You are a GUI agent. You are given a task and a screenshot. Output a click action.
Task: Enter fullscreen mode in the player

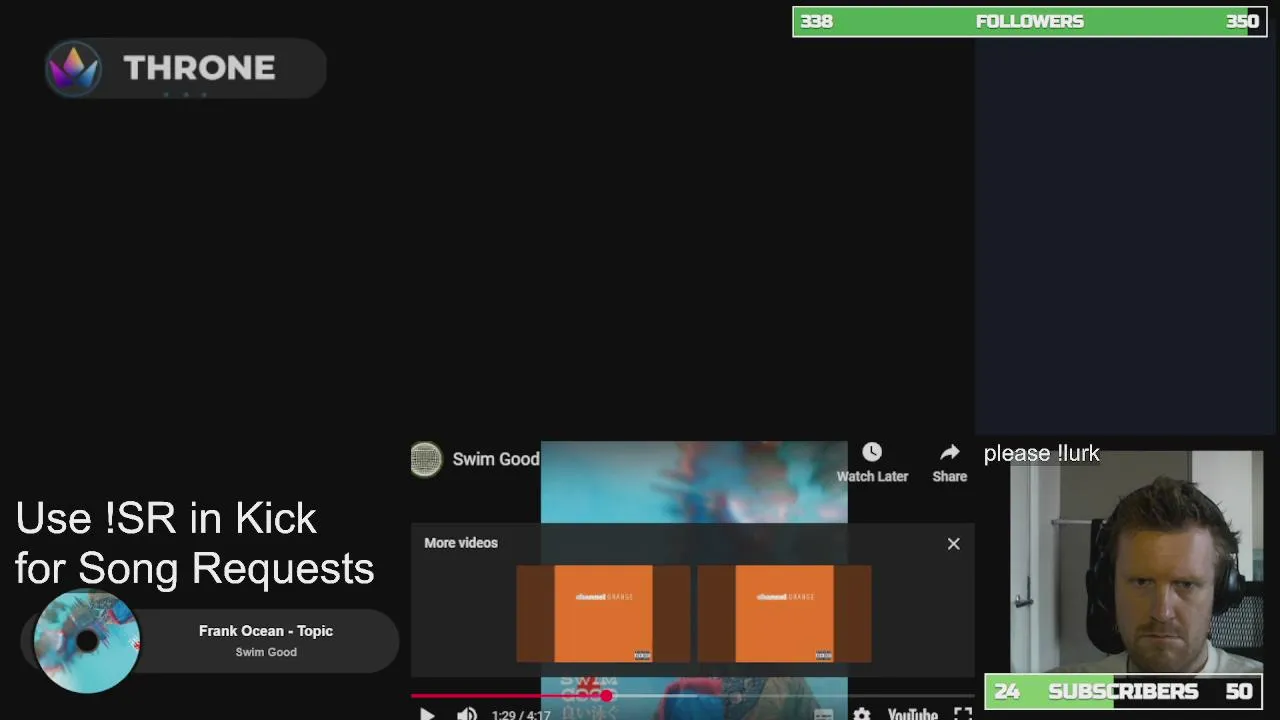963,714
